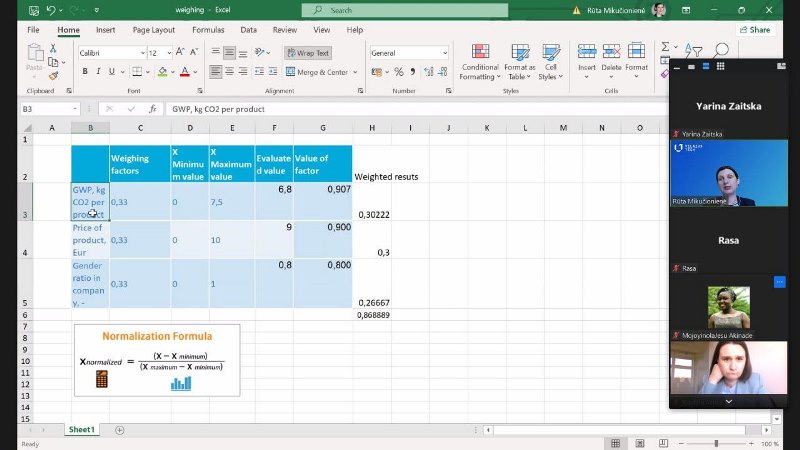Open the Calibri font name dropdown

[x=142, y=53]
